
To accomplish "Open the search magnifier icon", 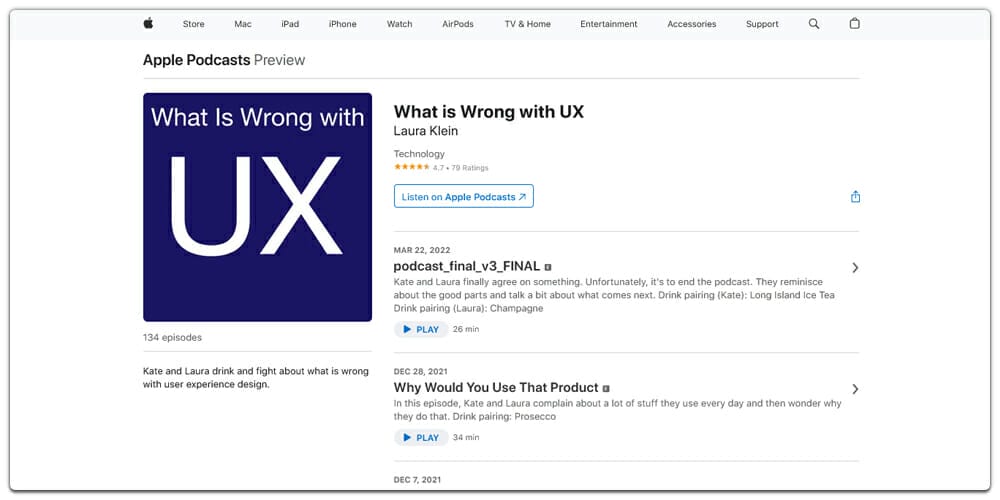I will click(814, 24).
